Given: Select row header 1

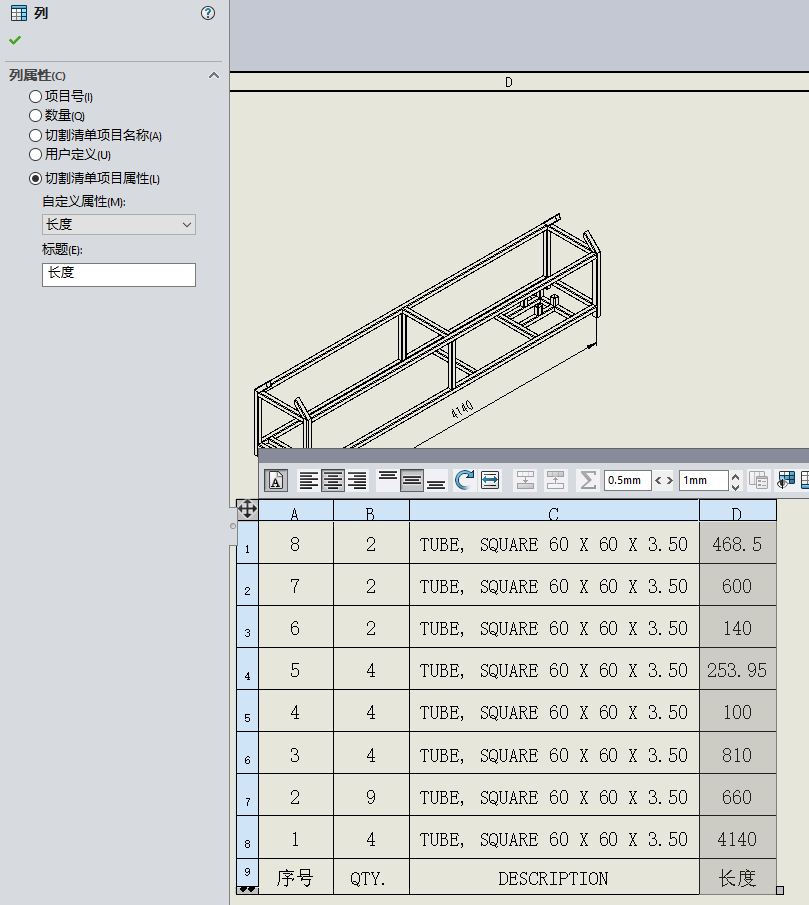Looking at the screenshot, I should 248,543.
